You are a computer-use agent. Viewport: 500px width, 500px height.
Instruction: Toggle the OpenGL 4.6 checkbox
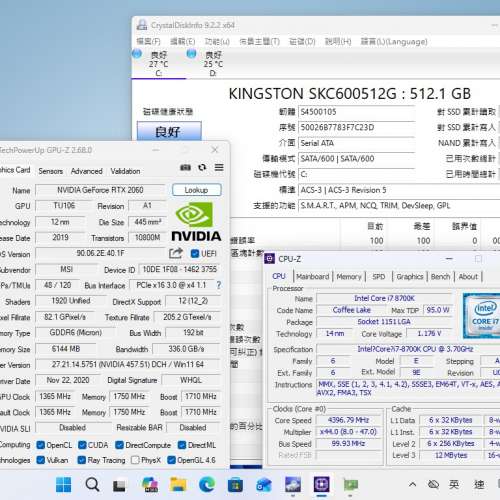click(x=171, y=460)
